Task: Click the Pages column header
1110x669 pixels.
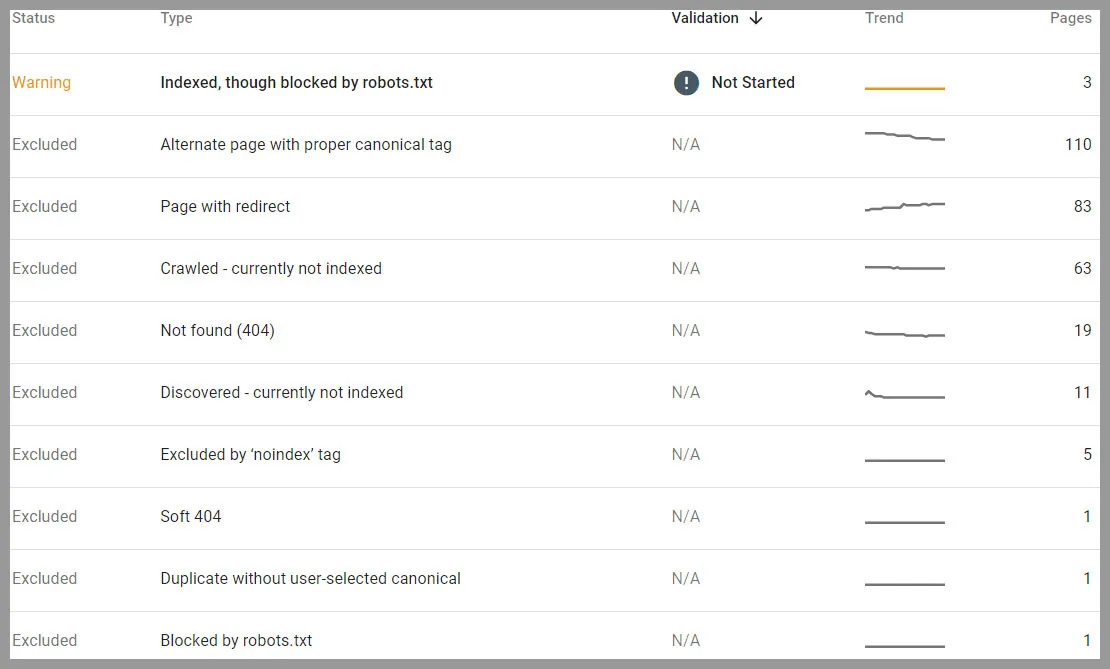Action: pyautogui.click(x=1070, y=18)
